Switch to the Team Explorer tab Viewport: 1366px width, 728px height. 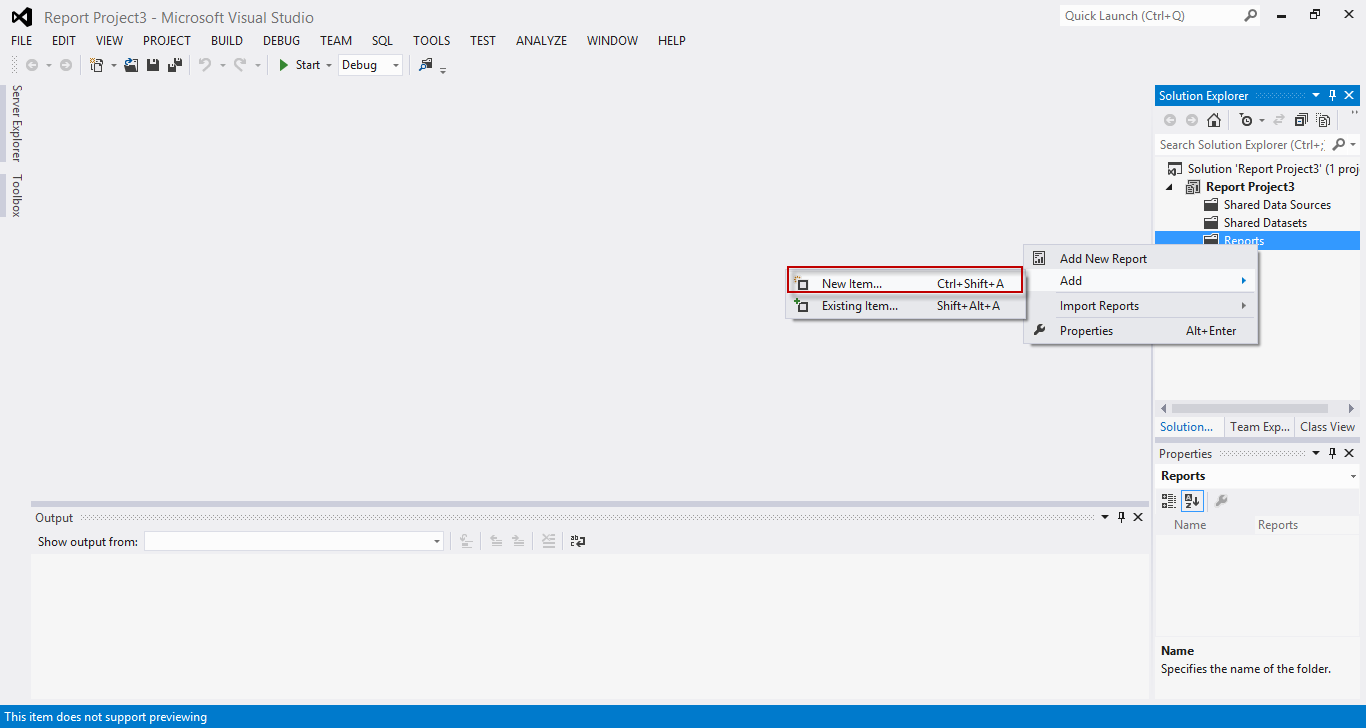[x=1258, y=427]
